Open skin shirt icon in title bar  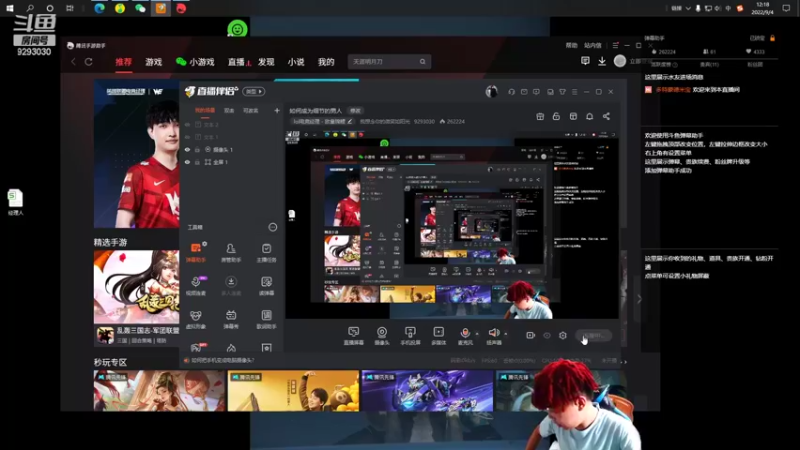[x=562, y=92]
